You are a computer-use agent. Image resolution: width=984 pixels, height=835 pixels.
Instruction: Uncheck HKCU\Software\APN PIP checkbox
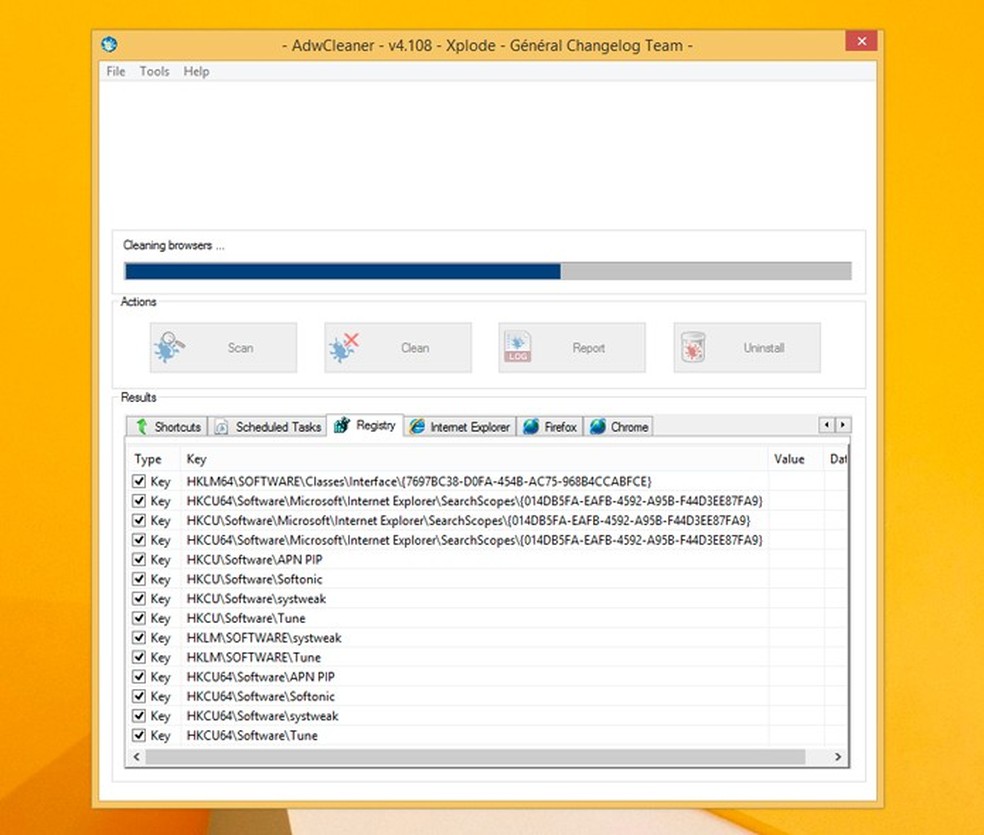point(139,559)
